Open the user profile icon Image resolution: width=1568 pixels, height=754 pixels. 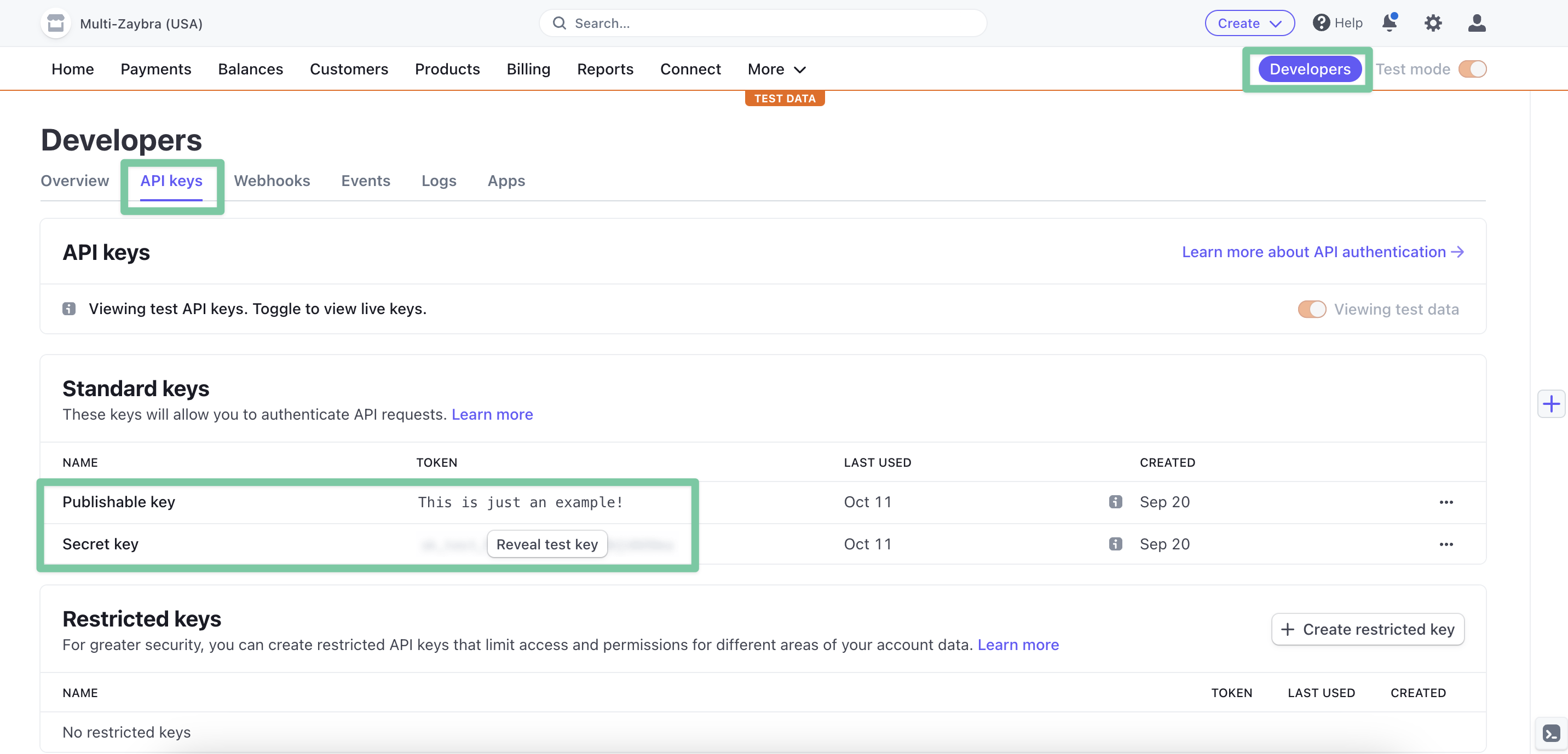coord(1477,23)
